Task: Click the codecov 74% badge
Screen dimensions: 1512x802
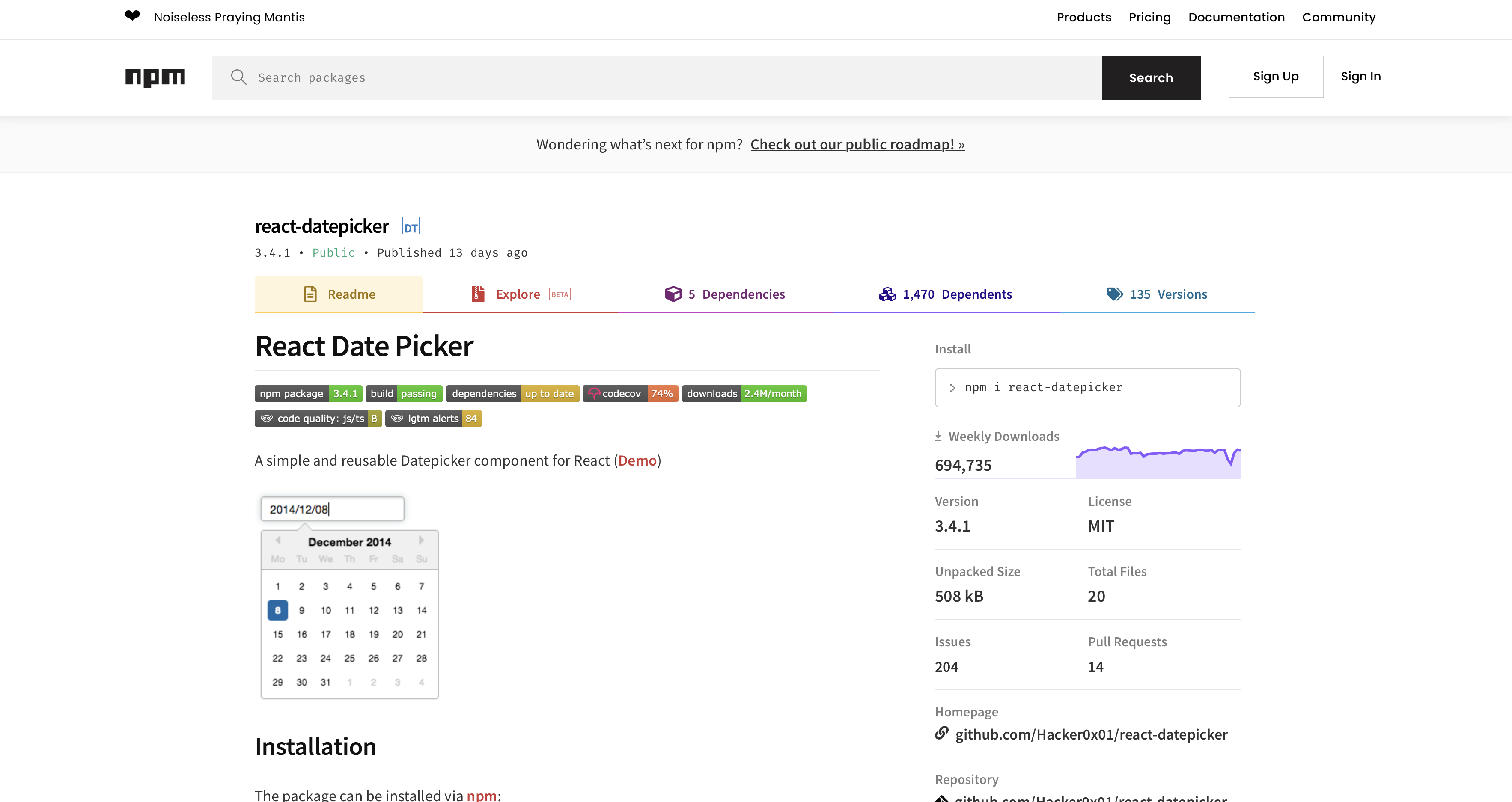Action: tap(630, 394)
